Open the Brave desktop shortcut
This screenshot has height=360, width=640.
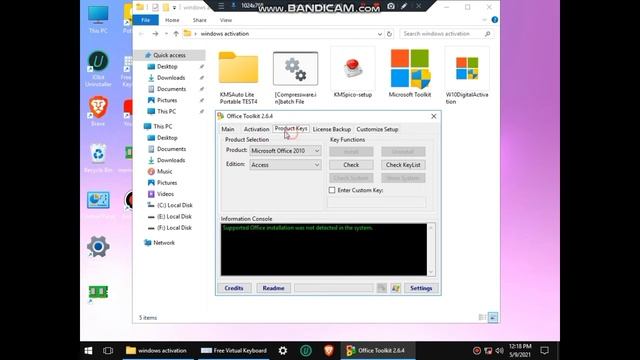click(98, 111)
